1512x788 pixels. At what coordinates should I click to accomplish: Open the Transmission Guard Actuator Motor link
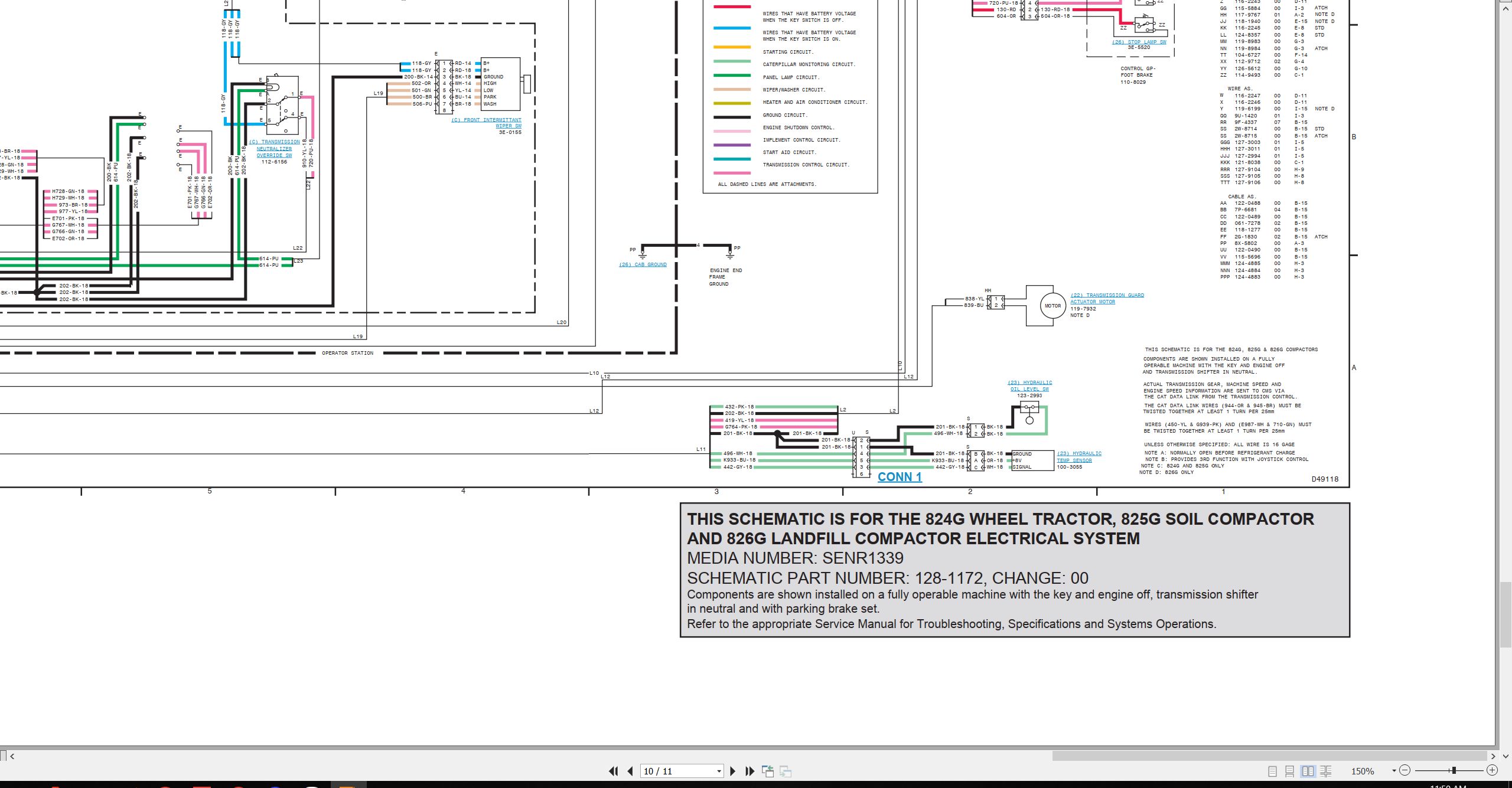tap(1107, 298)
